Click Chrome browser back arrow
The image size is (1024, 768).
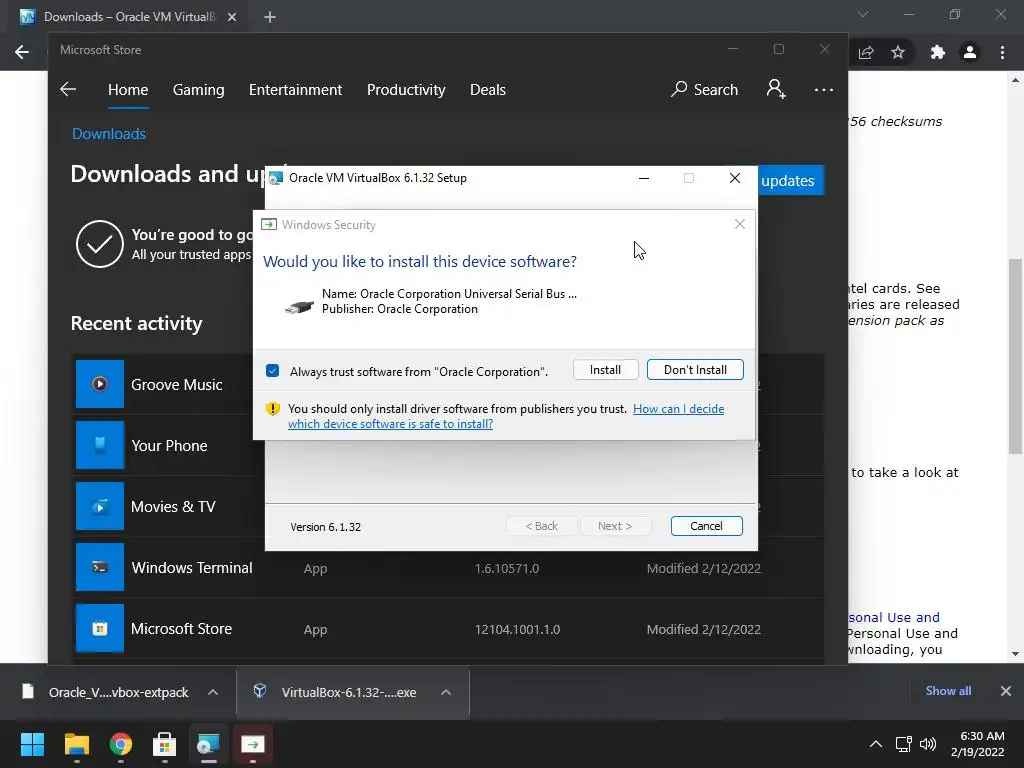click(x=22, y=52)
